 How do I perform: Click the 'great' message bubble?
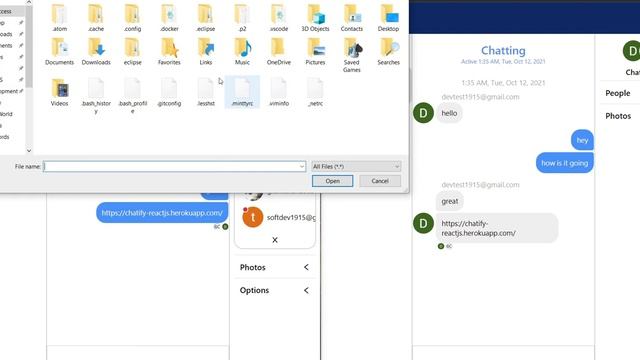coord(450,201)
